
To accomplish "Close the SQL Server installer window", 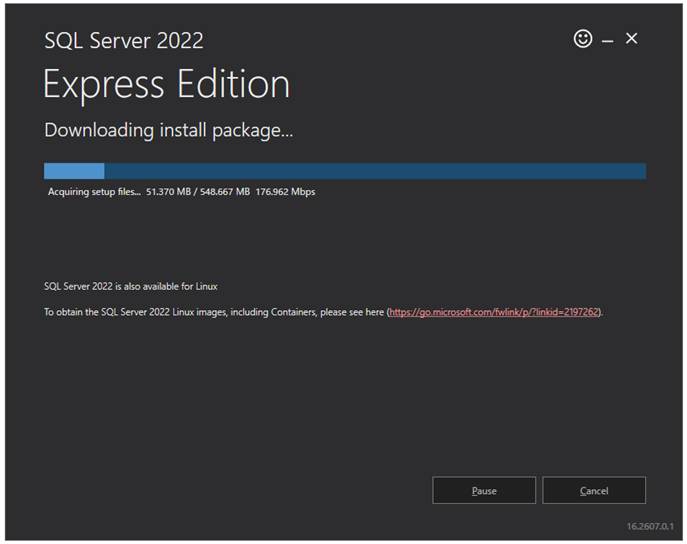I will [x=631, y=39].
